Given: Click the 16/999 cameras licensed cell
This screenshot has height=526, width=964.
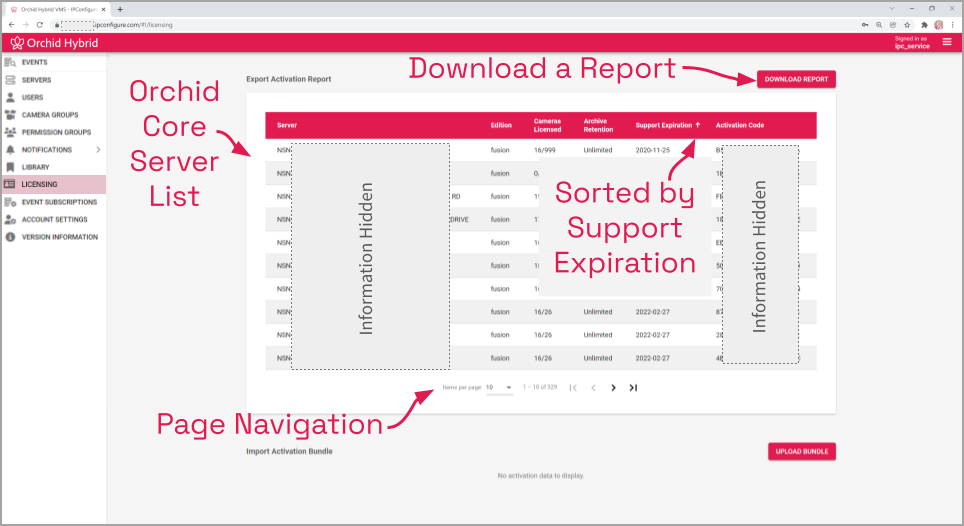Looking at the screenshot, I should 544,150.
